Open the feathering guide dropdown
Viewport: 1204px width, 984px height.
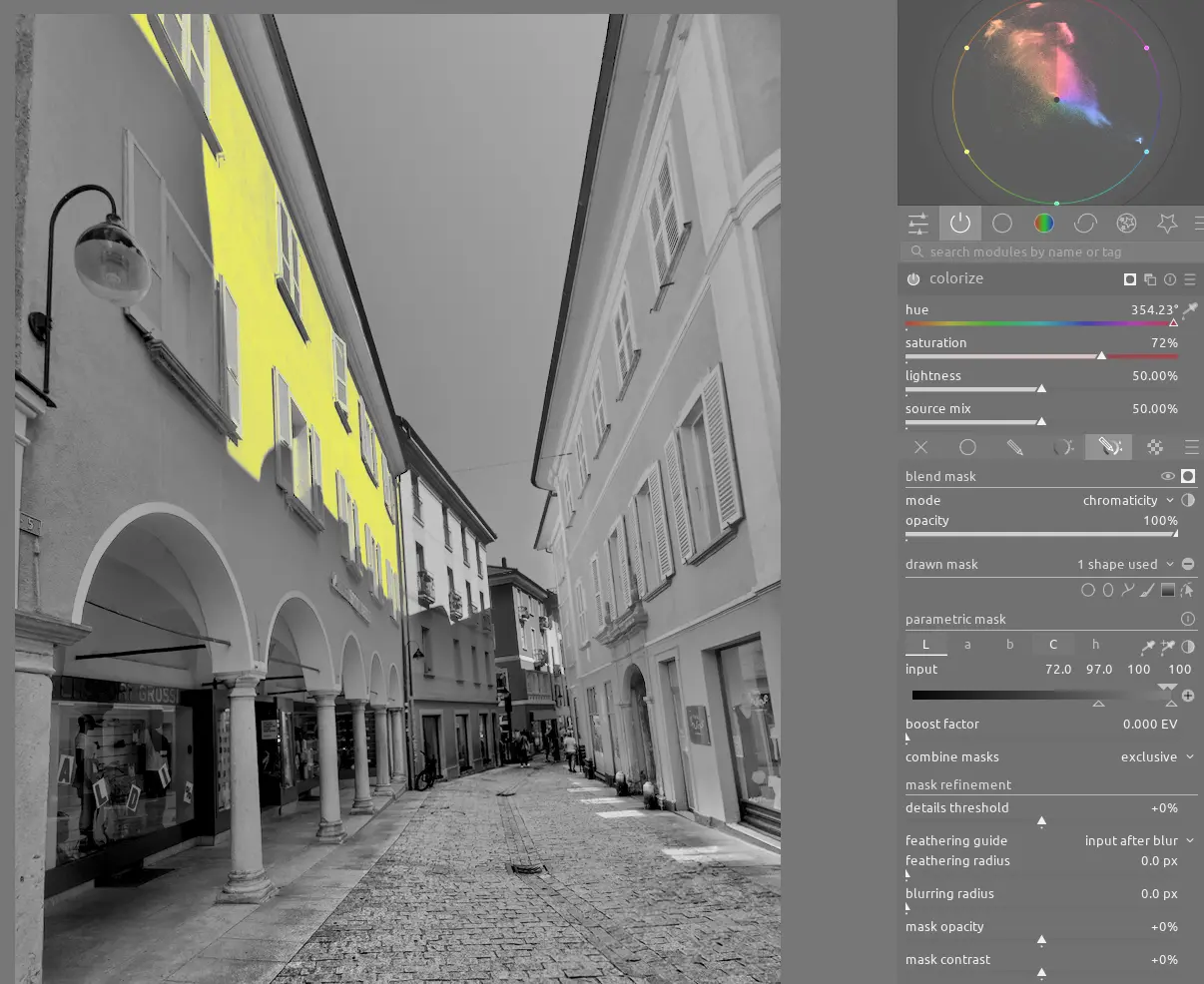(1138, 841)
